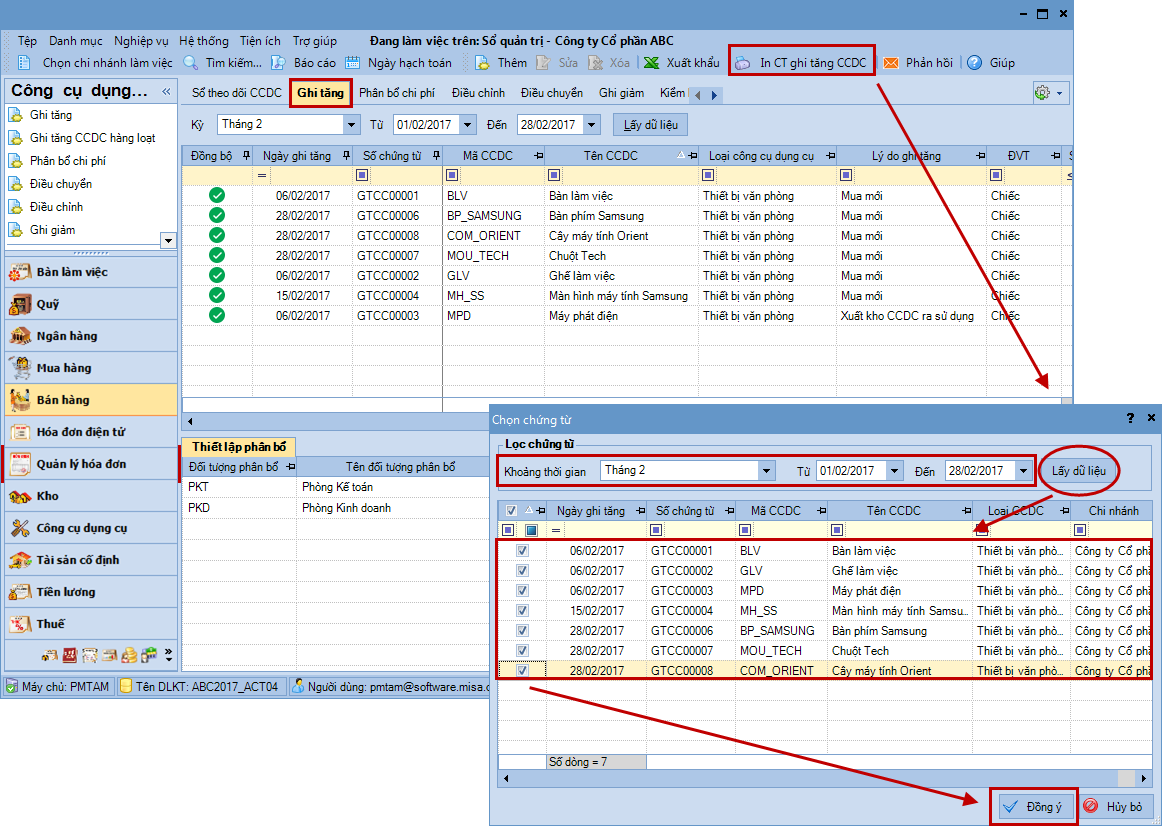Switch to the Phân bổ chi phí tab
The height and width of the screenshot is (826, 1162).
click(x=396, y=93)
